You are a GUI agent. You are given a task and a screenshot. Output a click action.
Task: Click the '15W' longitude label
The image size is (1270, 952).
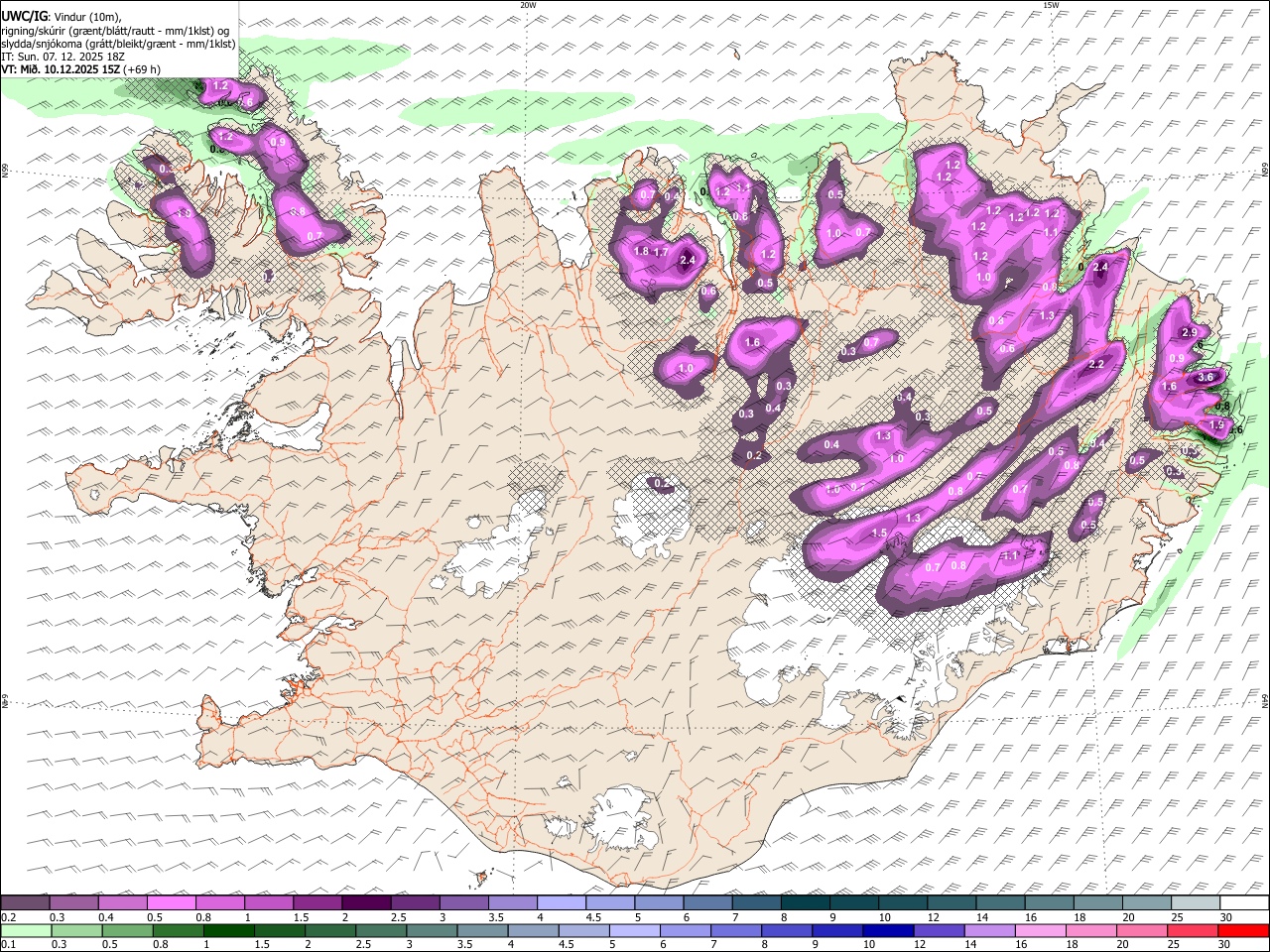[1051, 5]
